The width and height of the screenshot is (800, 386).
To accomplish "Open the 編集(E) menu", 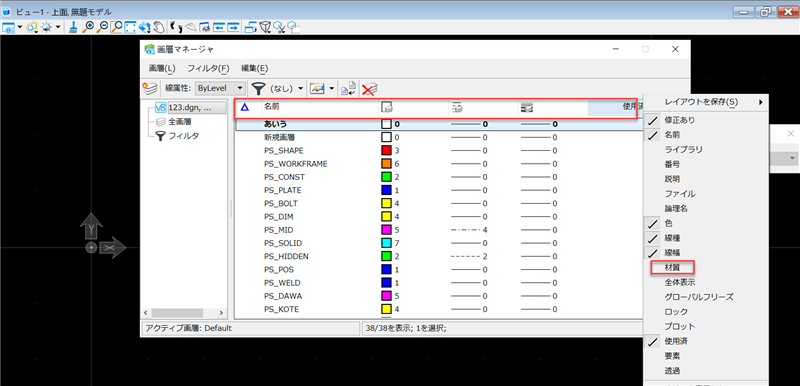I will (255, 68).
